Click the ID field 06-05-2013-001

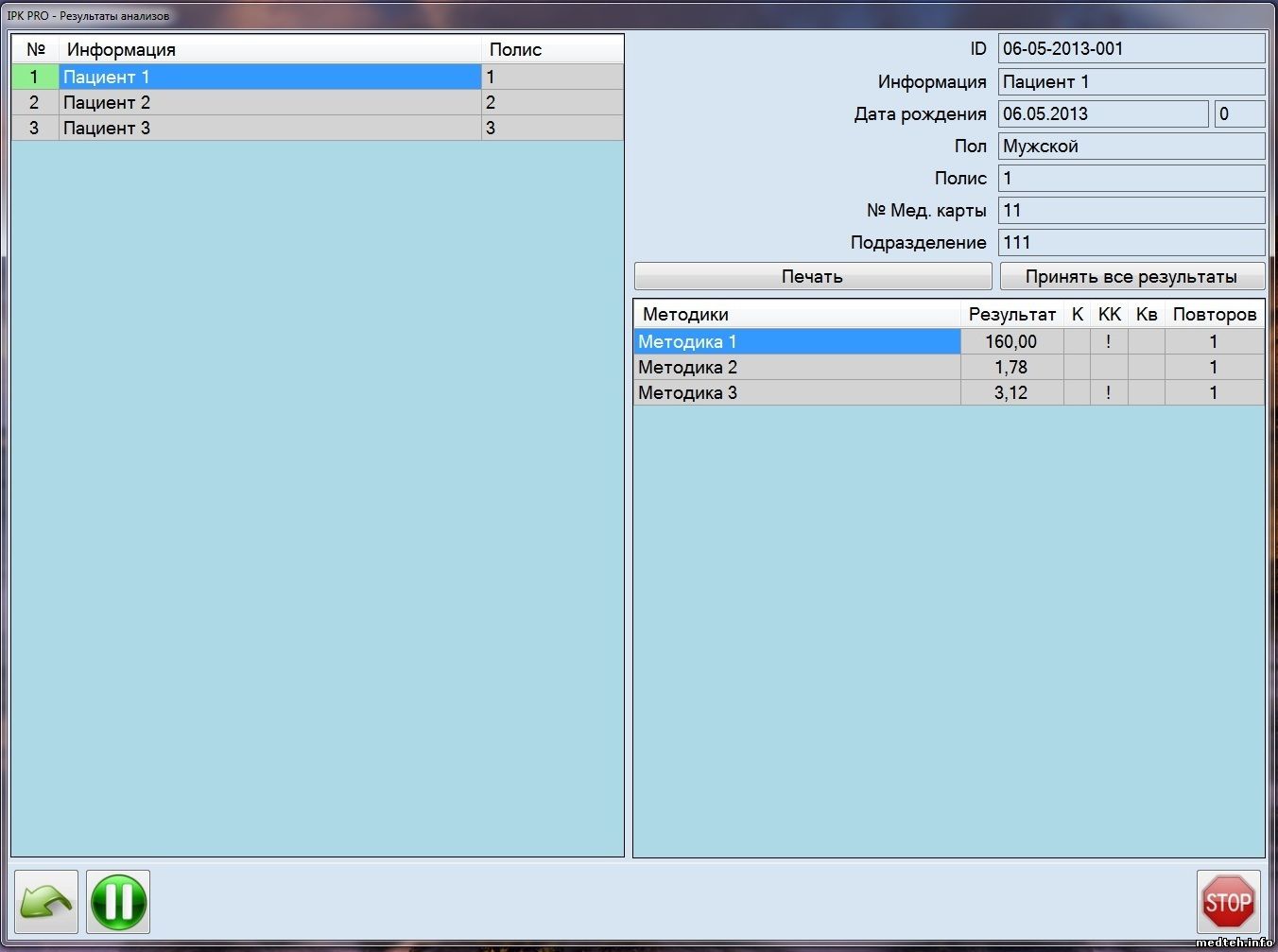(x=1131, y=49)
